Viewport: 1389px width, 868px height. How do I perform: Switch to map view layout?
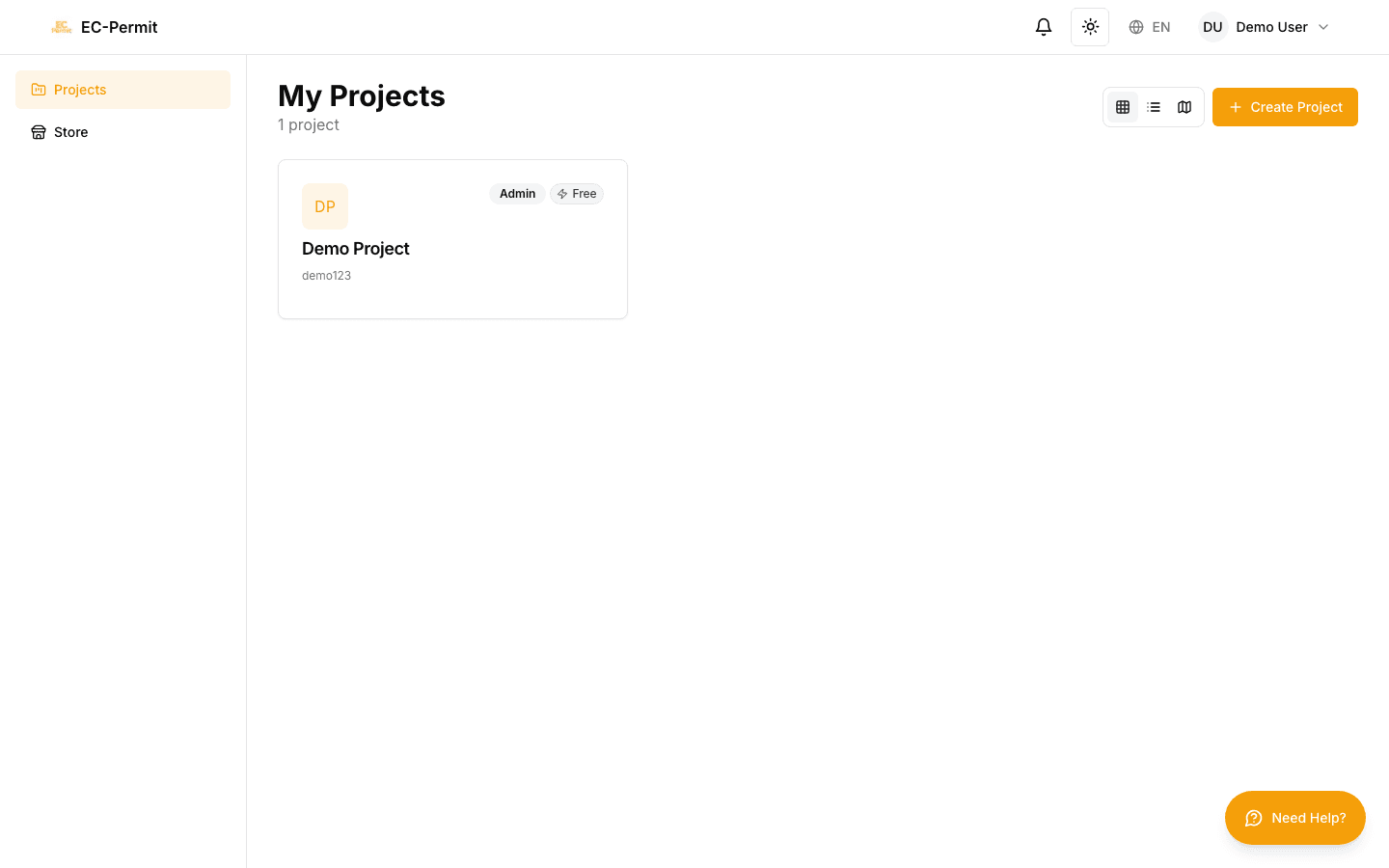tap(1184, 107)
